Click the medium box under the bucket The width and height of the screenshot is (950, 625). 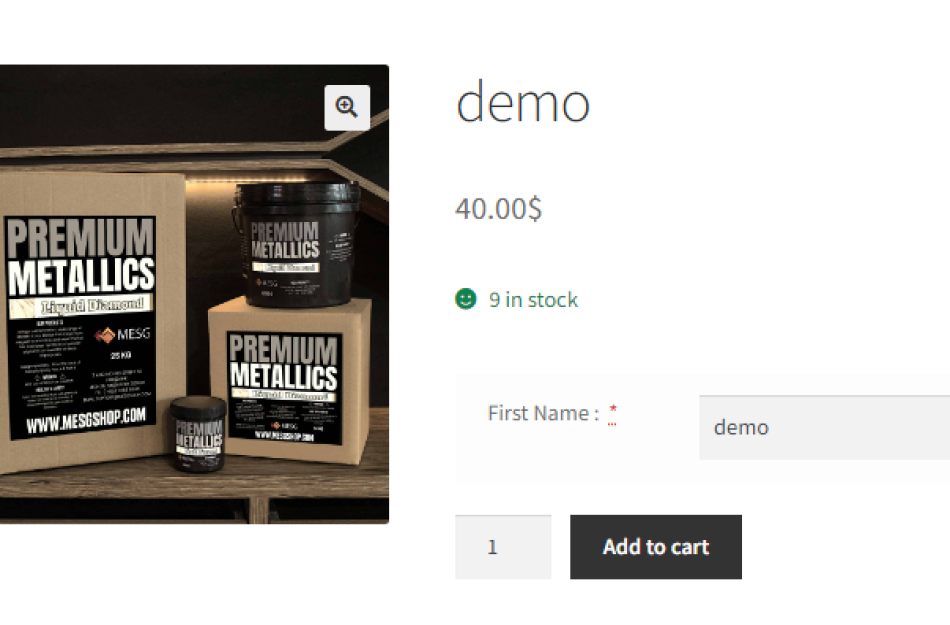[288, 380]
